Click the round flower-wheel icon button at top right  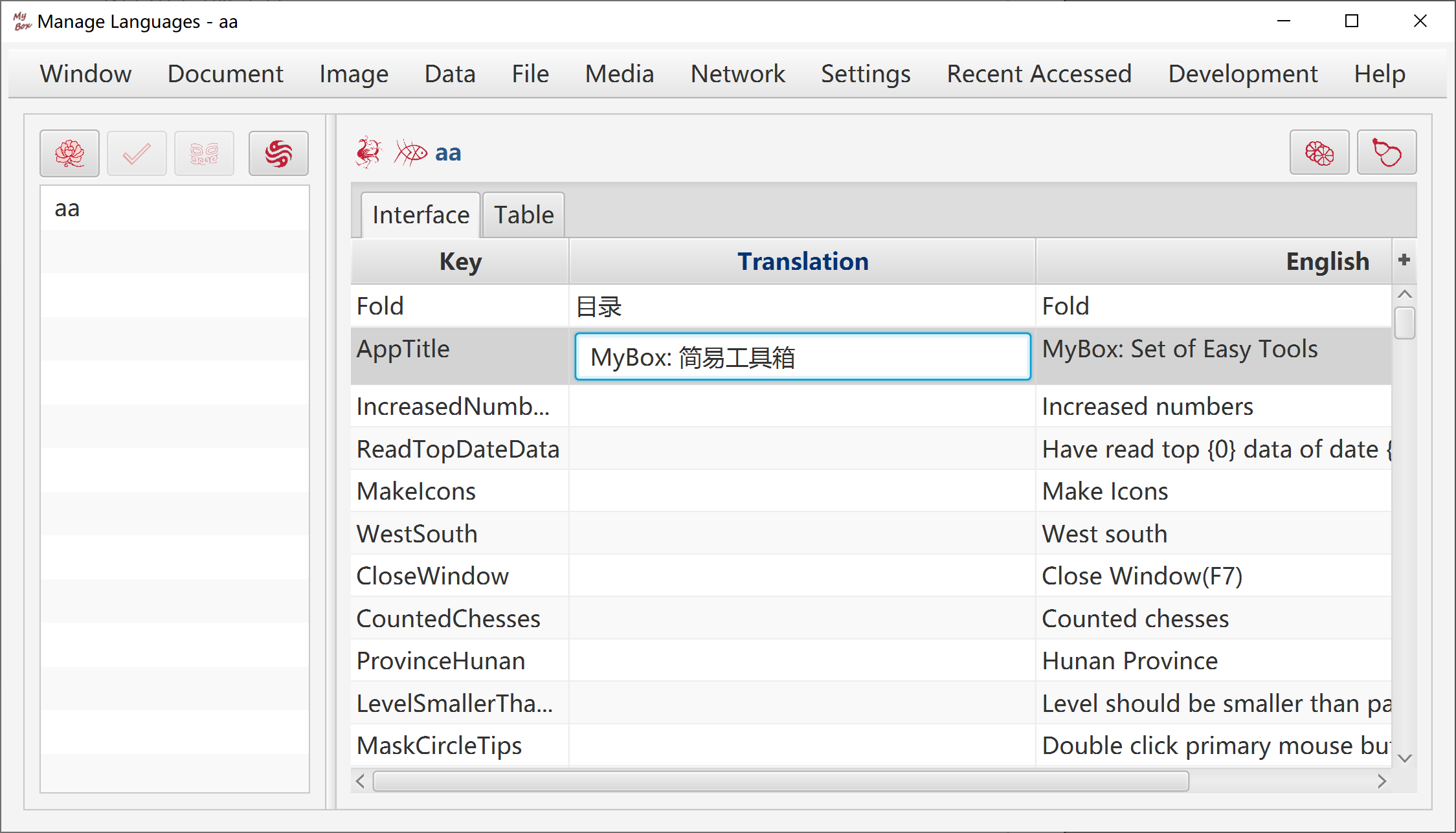point(1319,153)
